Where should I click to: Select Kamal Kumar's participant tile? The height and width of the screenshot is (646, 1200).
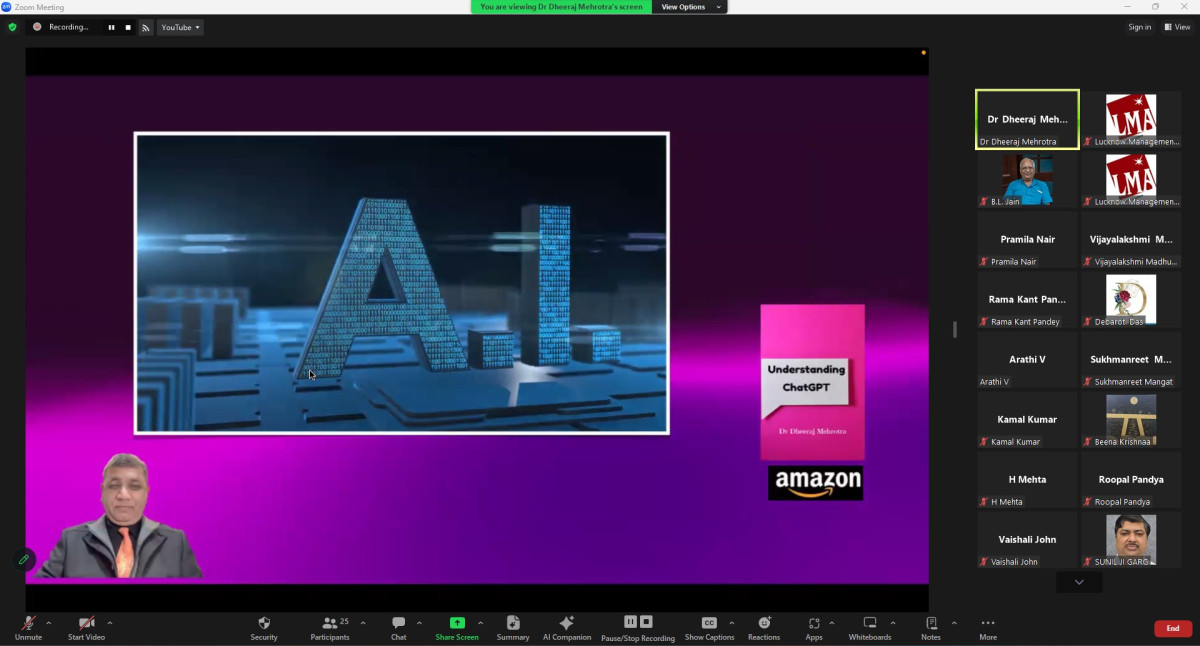tap(1027, 420)
